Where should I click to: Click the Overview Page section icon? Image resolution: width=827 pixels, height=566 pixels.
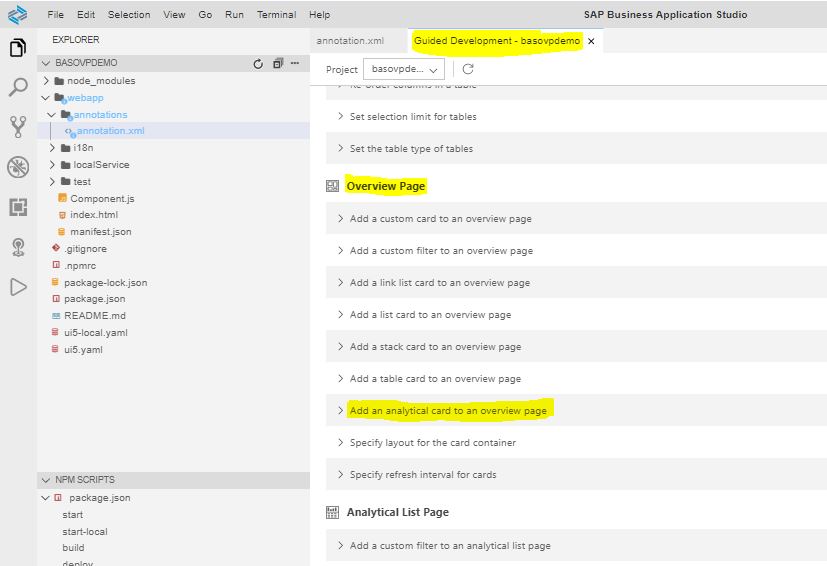tap(332, 186)
